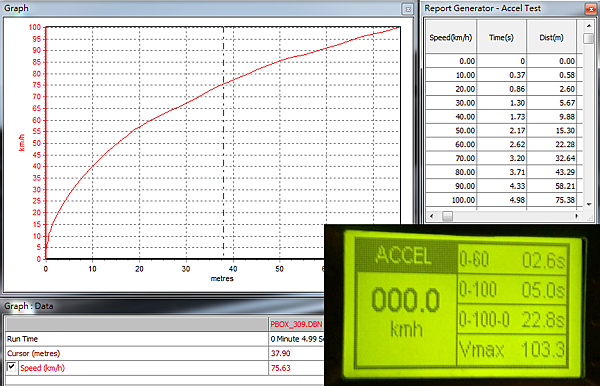Screen dimensions: 600x386
Task: Select the 90.00 speed cell
Action: pos(451,186)
